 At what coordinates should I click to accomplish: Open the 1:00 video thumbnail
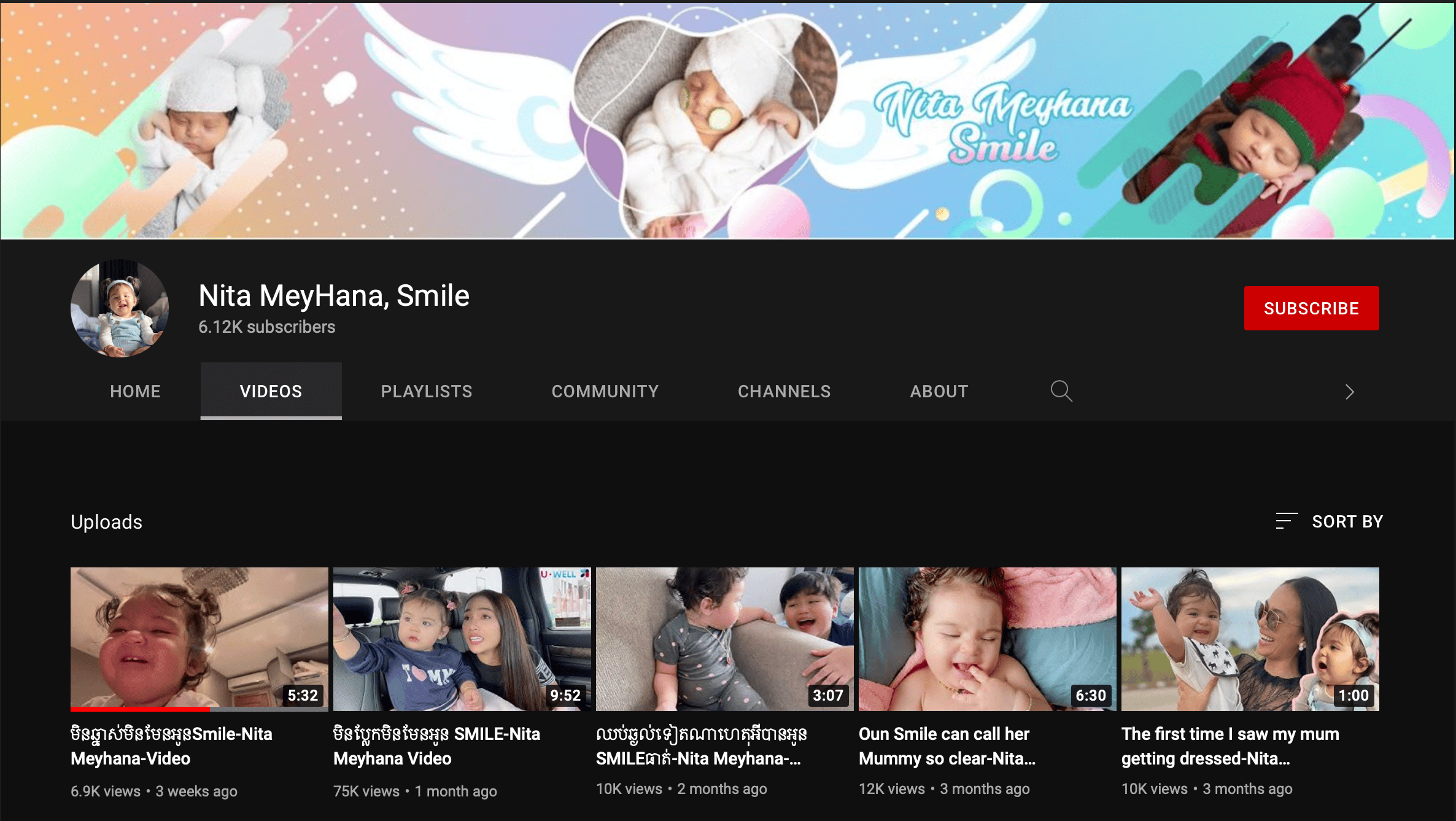point(1250,639)
